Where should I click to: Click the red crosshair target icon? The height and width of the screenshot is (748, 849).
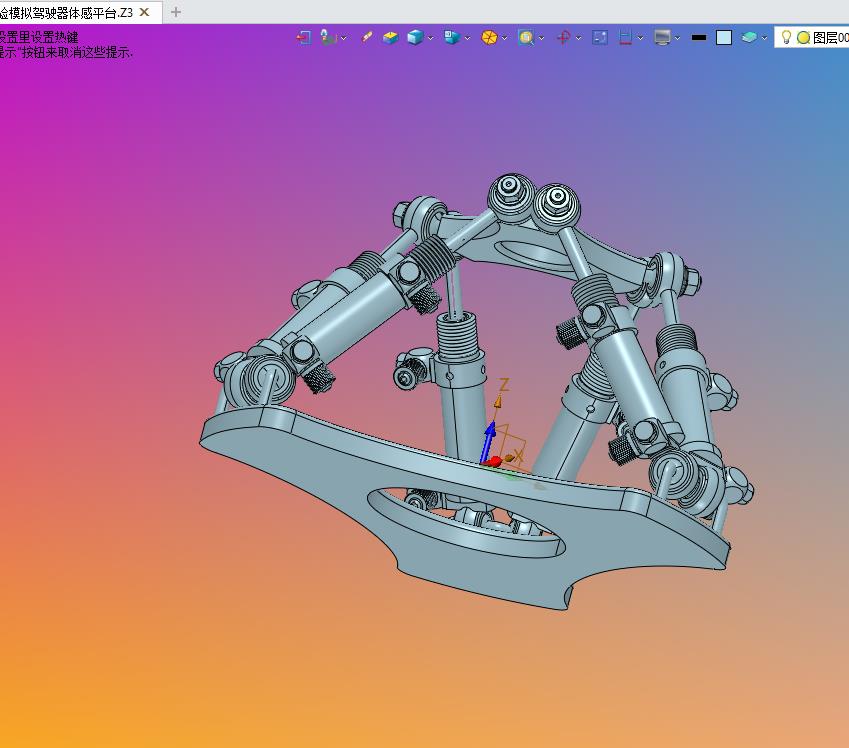click(x=563, y=37)
